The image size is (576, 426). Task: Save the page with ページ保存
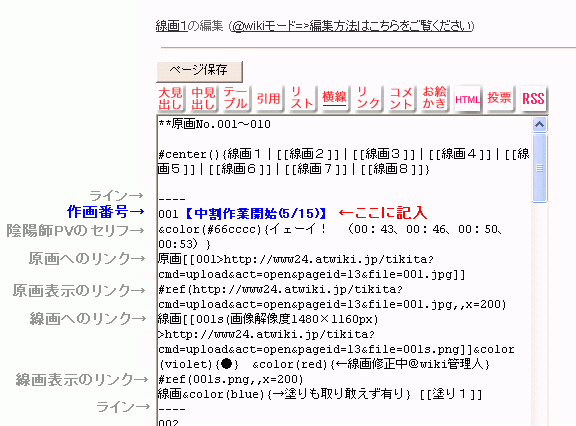click(199, 71)
